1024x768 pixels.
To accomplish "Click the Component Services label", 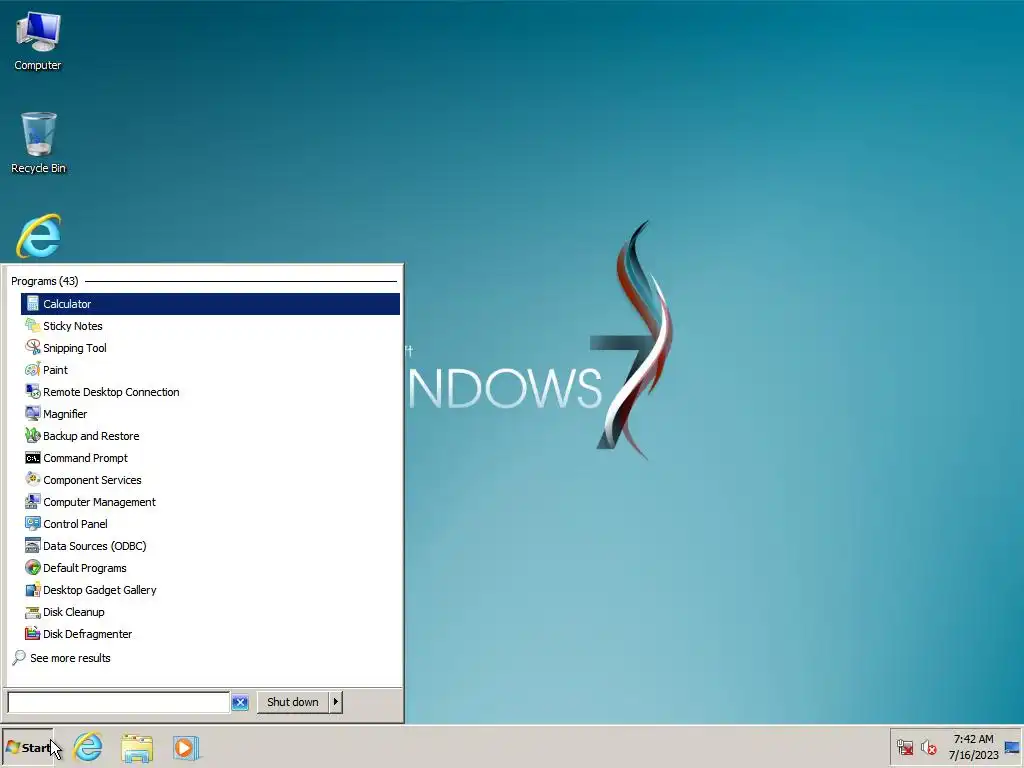I will tap(92, 479).
